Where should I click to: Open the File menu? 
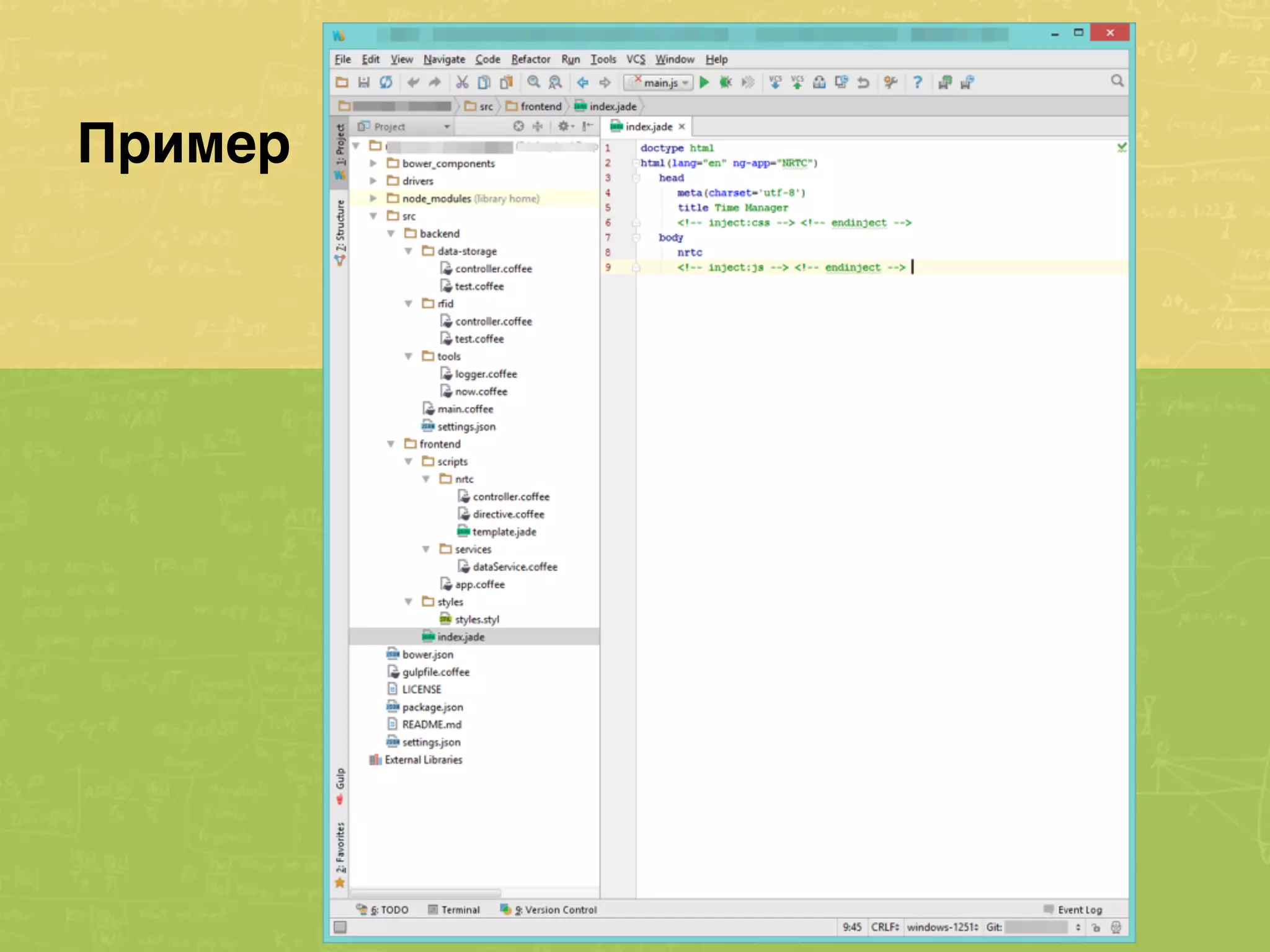point(343,59)
